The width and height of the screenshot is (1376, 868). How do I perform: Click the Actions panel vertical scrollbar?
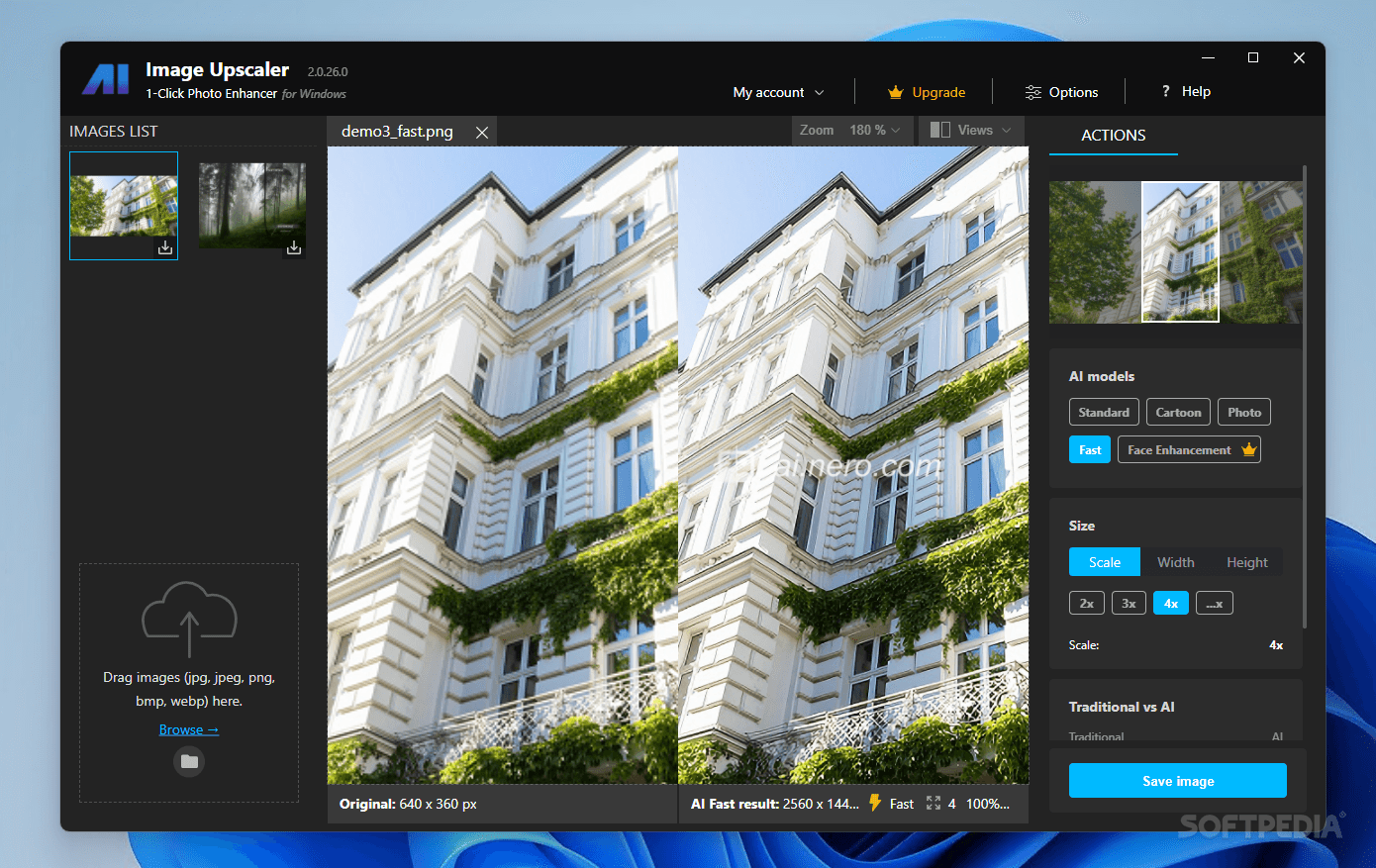1305,396
